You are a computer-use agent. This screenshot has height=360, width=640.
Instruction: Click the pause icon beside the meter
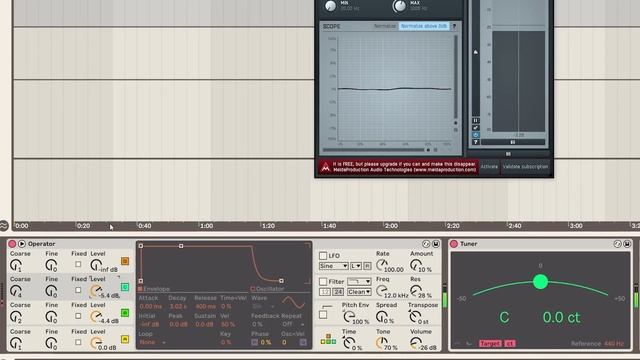(476, 121)
